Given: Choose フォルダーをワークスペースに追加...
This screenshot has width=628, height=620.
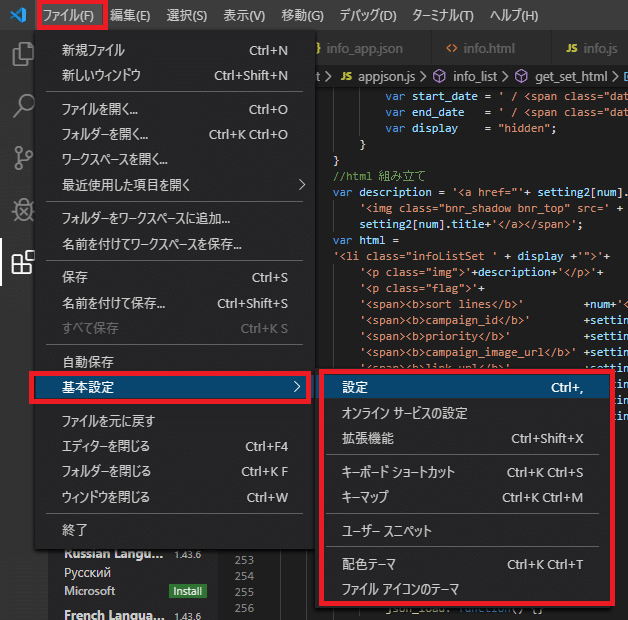Looking at the screenshot, I should [x=175, y=219].
